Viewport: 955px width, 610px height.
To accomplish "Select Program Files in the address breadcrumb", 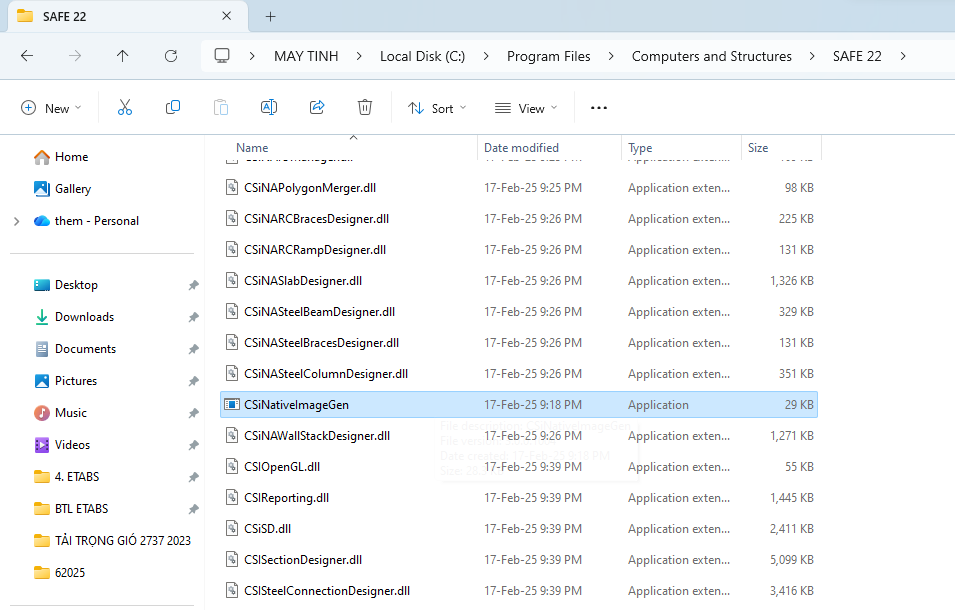I will pos(548,56).
